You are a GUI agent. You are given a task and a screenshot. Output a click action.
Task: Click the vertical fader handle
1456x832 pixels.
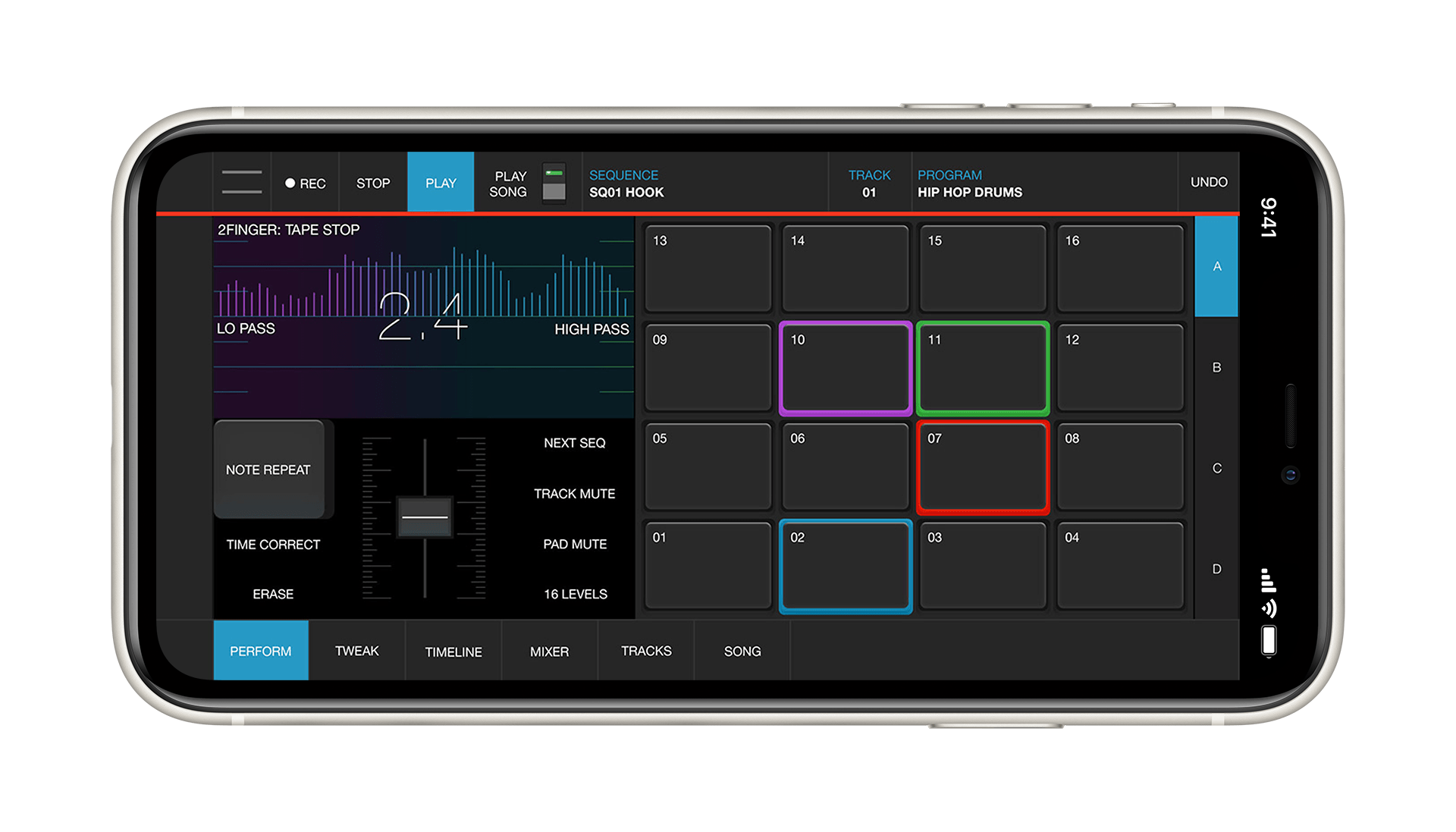pos(425,517)
